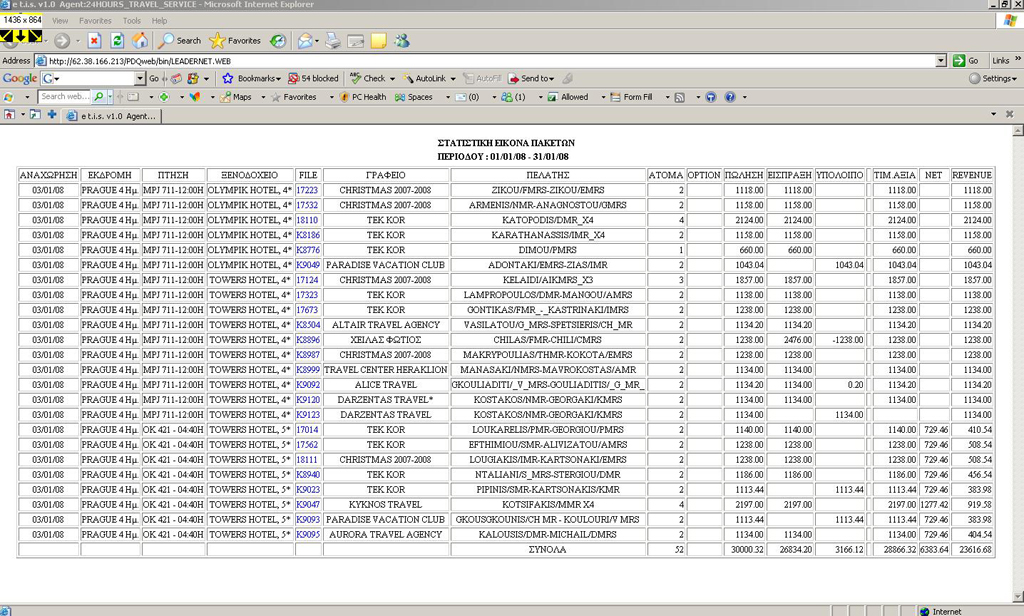1024x616 pixels.
Task: Click the AutoLink toolbar button
Action: pyautogui.click(x=424, y=78)
